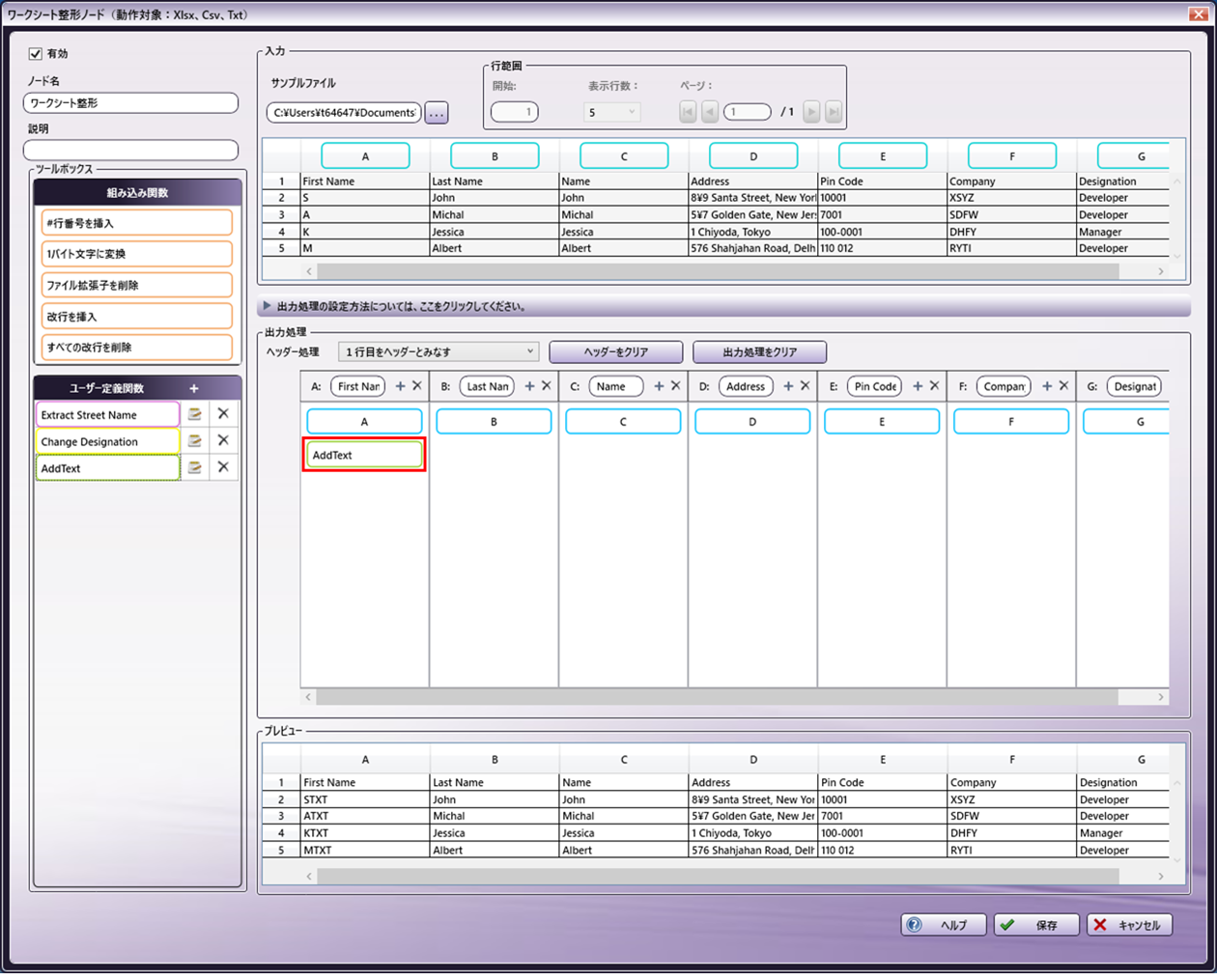This screenshot has height=980, width=1217.
Task: Add column after A First Name
Action: [x=400, y=386]
